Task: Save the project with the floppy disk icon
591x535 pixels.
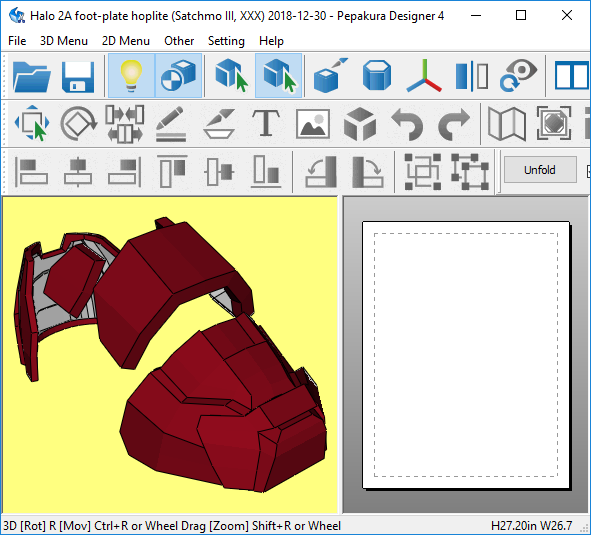Action: tap(78, 76)
